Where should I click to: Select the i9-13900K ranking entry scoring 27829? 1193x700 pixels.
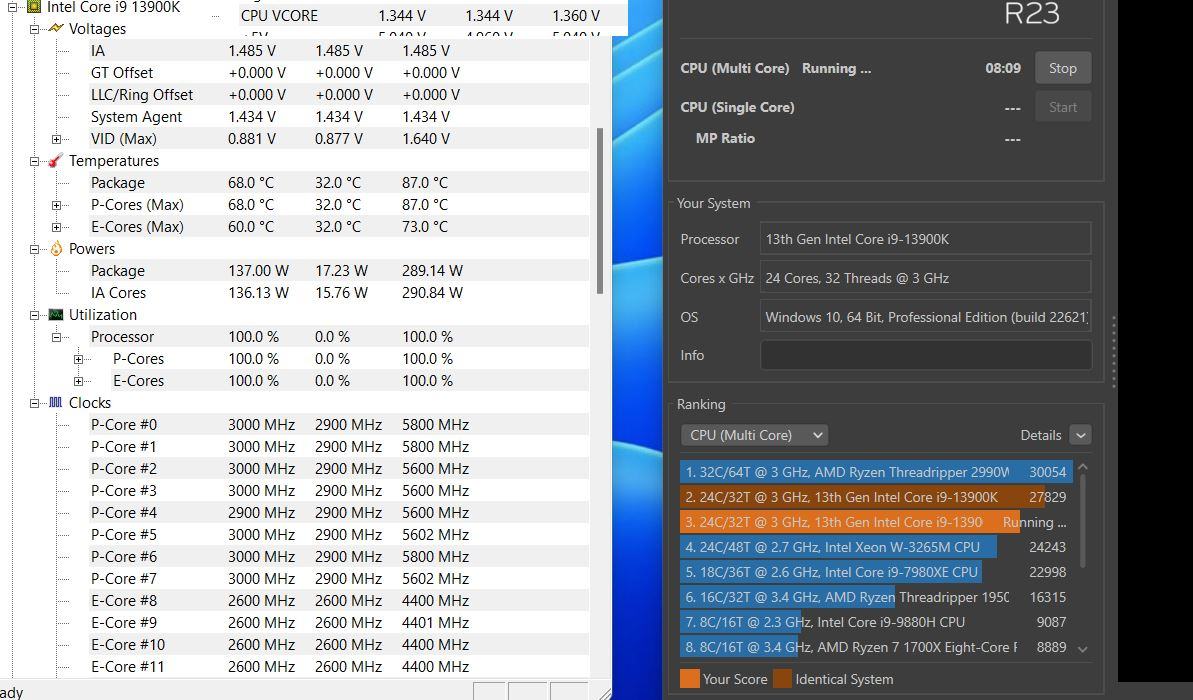(x=876, y=497)
